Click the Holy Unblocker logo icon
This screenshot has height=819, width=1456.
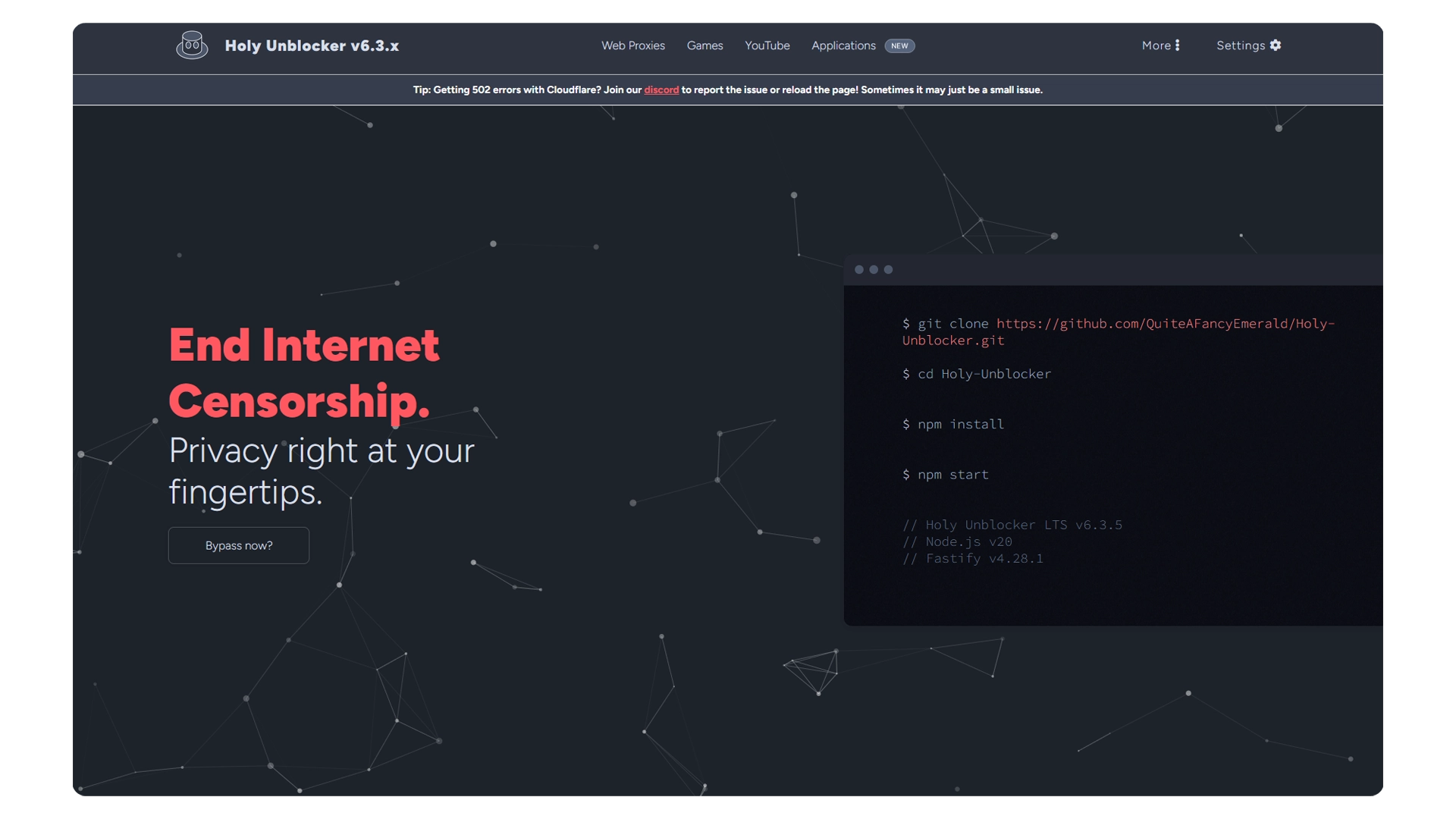pyautogui.click(x=192, y=45)
